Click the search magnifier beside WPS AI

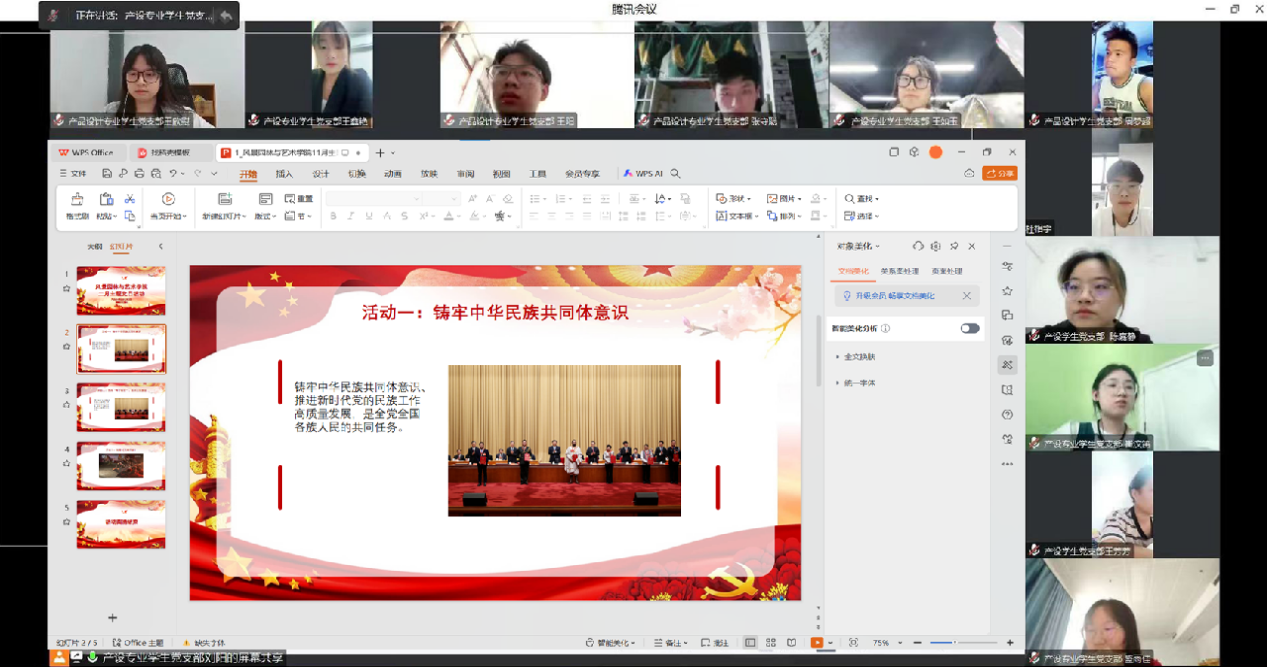676,174
